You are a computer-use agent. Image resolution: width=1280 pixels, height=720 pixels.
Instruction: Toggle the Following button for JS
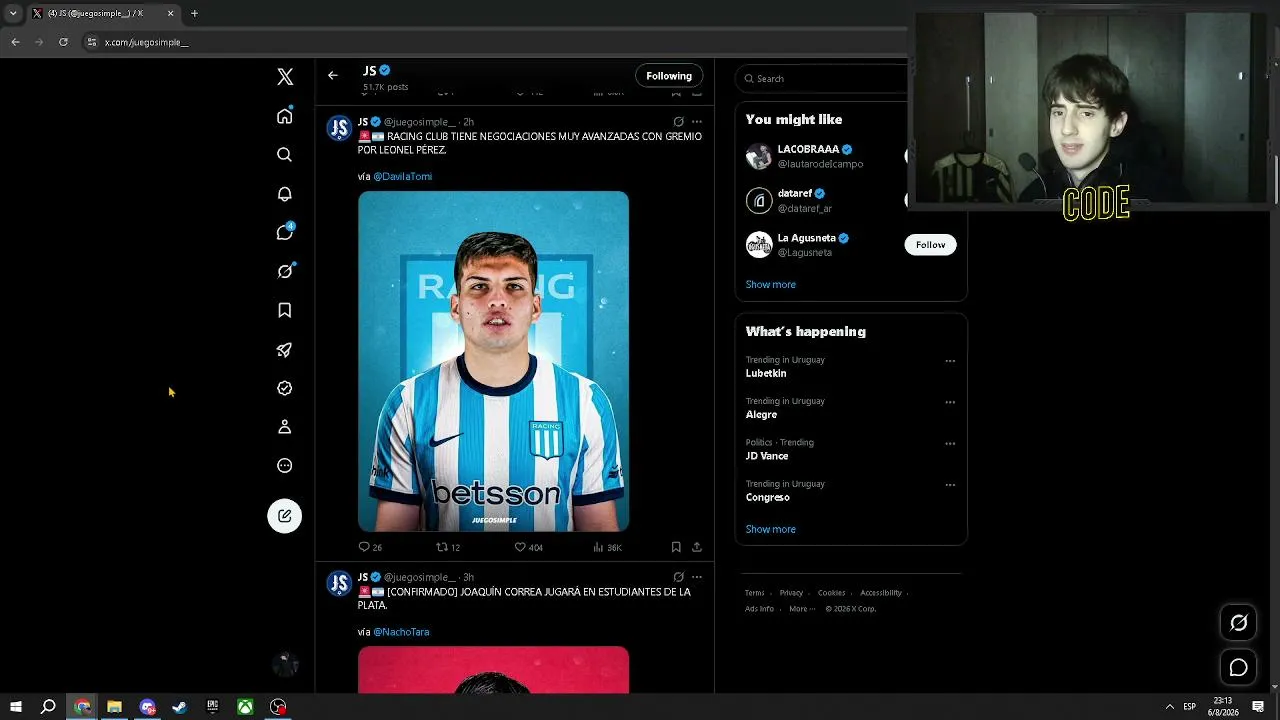tap(669, 76)
